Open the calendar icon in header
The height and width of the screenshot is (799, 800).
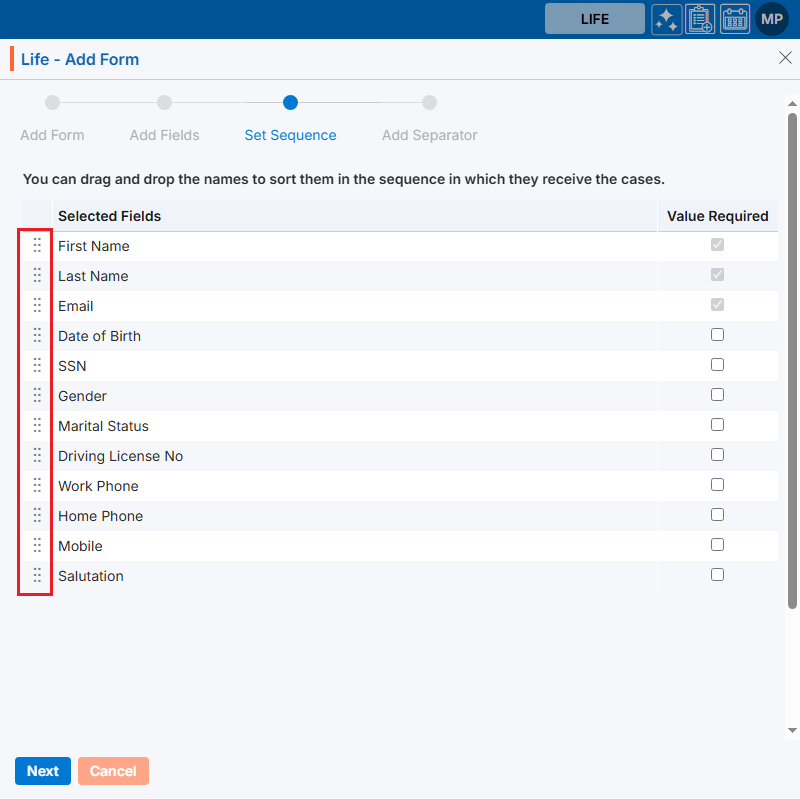[735, 19]
